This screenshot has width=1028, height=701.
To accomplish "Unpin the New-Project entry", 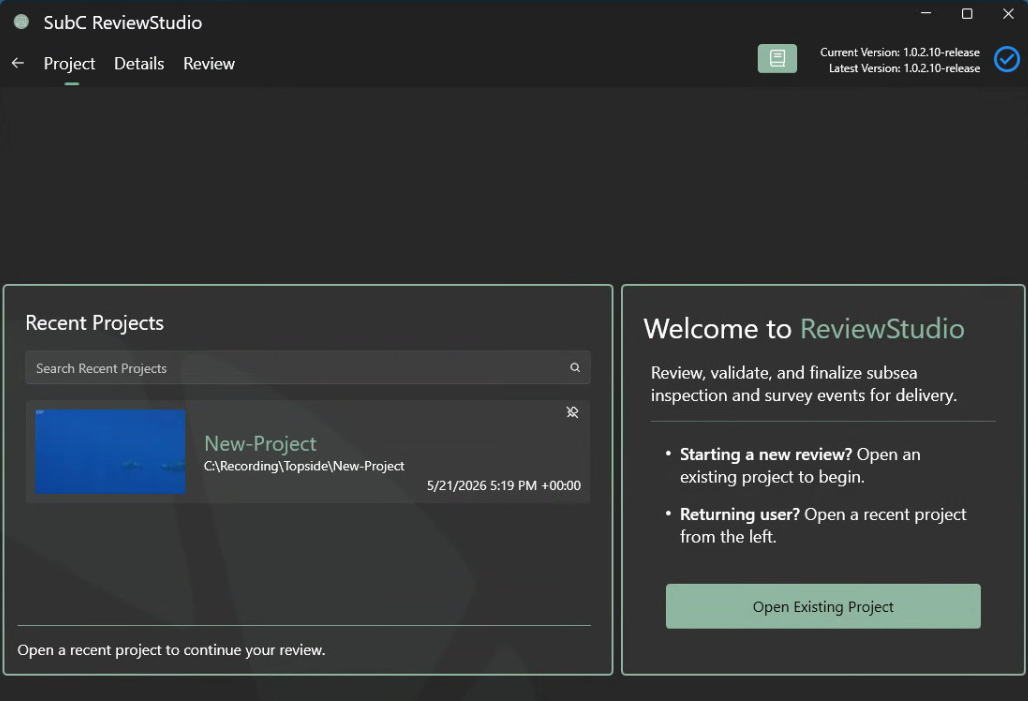I will click(572, 412).
